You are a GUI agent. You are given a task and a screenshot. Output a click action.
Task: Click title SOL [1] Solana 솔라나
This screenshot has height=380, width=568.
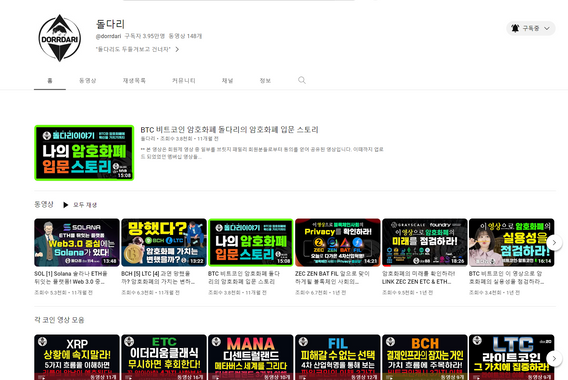tap(71, 277)
